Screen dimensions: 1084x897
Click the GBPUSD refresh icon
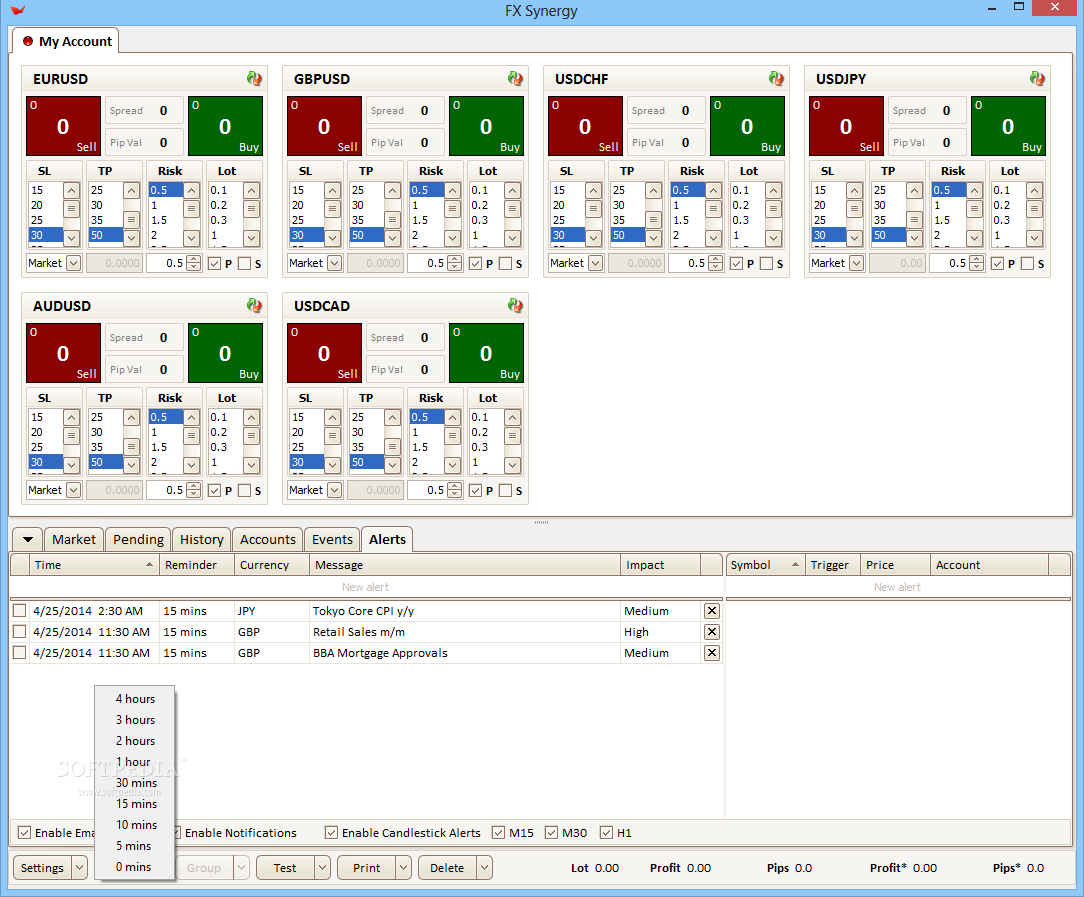point(515,78)
